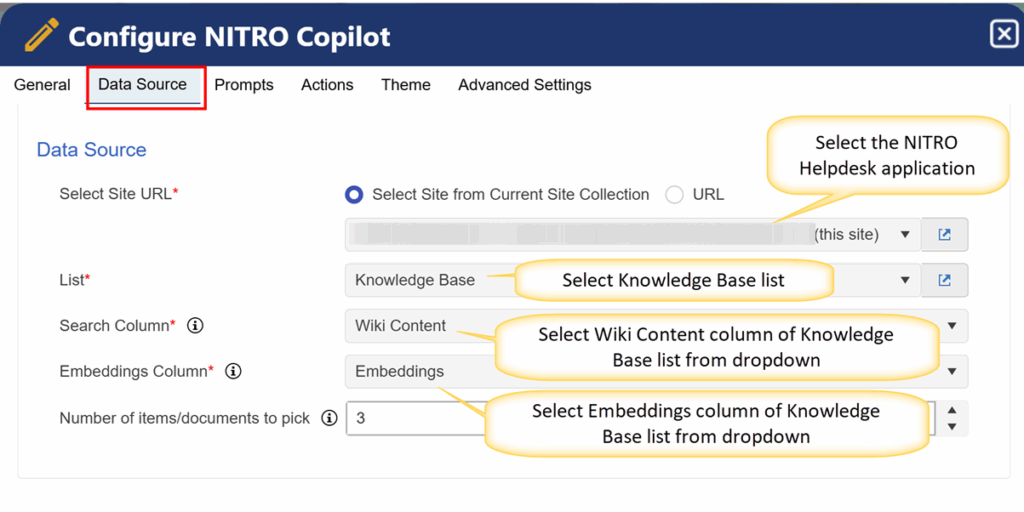Open the Search Column dropdown

[952, 326]
